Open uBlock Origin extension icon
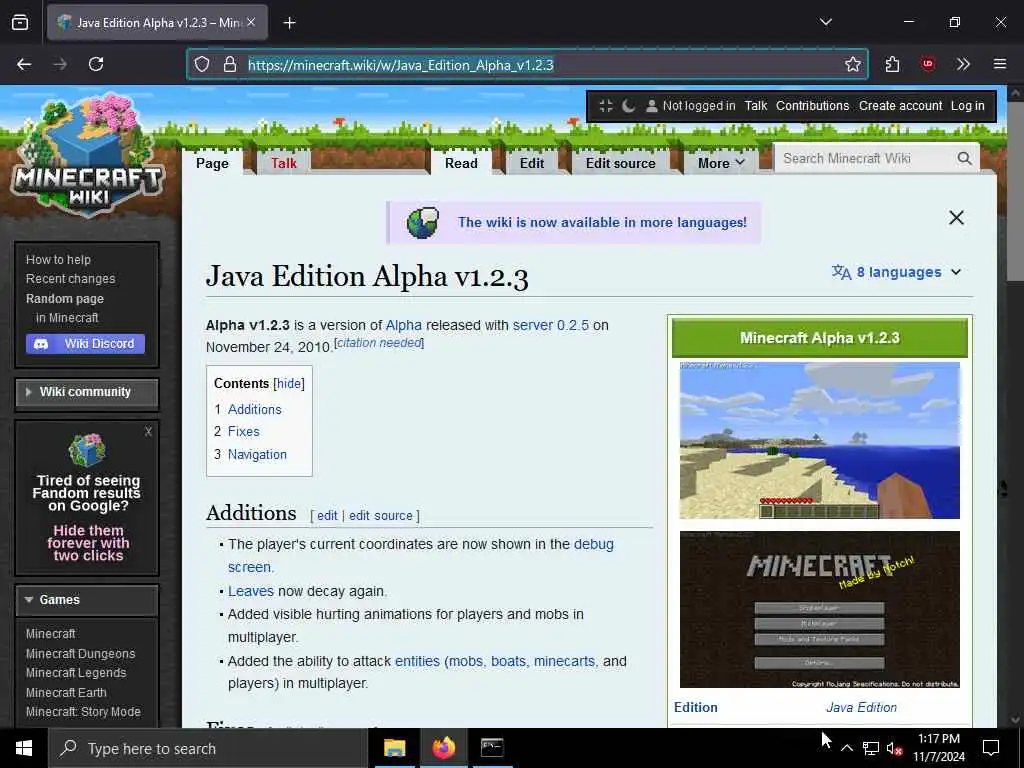This screenshot has width=1024, height=768. coord(927,64)
